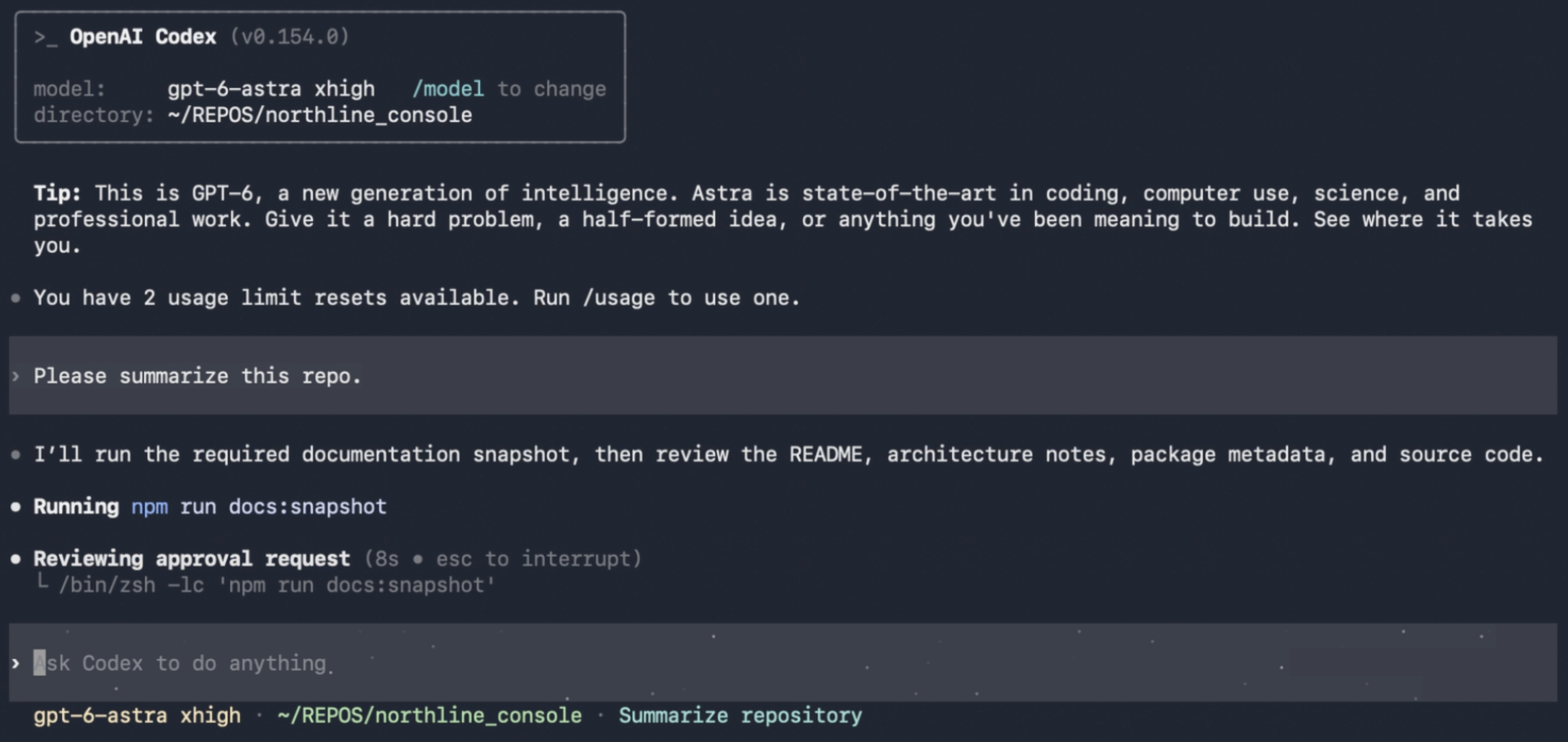Screen dimensions: 1568x742
Task: Click the 'Tip:' label
Action: [57, 193]
